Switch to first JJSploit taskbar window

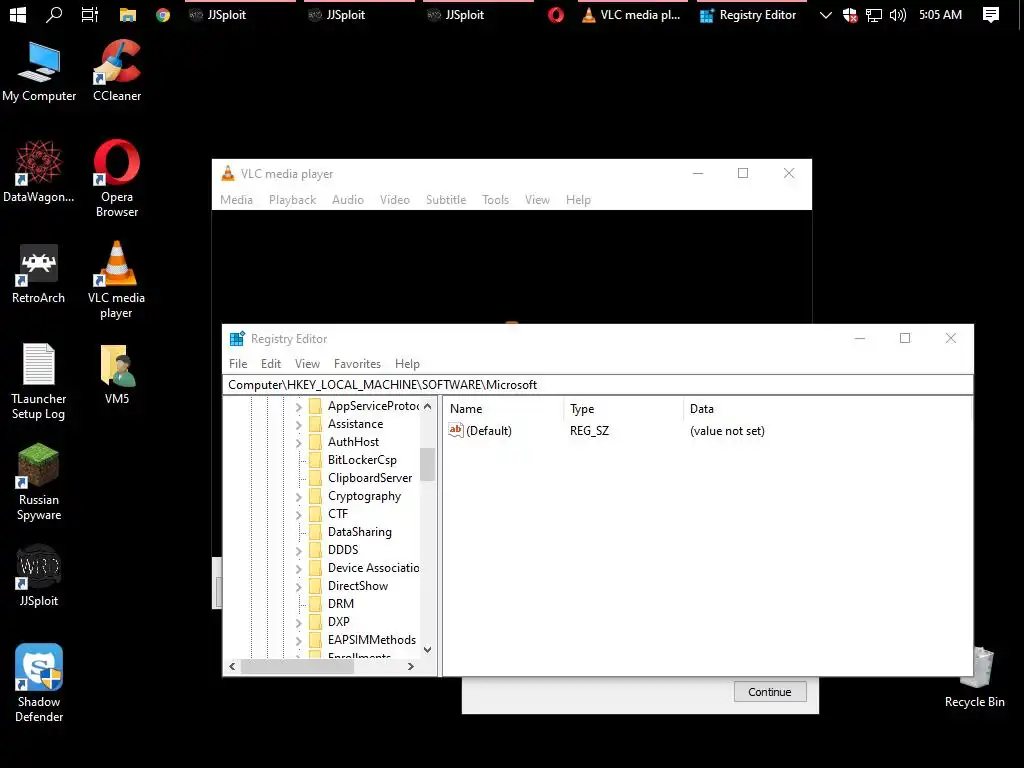point(240,15)
